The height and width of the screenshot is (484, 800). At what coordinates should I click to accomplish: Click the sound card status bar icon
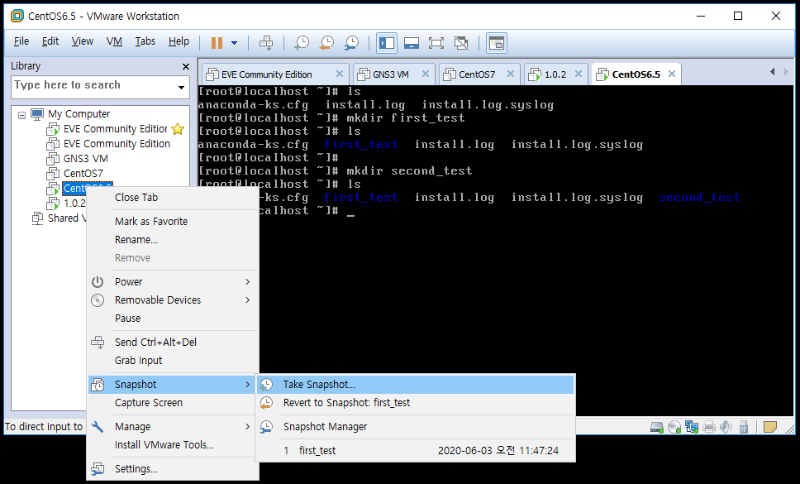pos(726,427)
